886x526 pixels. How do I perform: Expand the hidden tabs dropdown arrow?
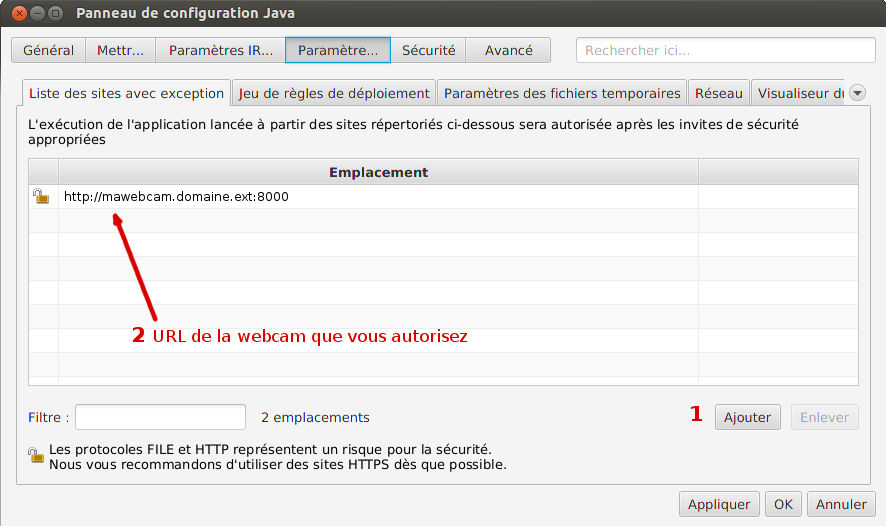[858, 93]
